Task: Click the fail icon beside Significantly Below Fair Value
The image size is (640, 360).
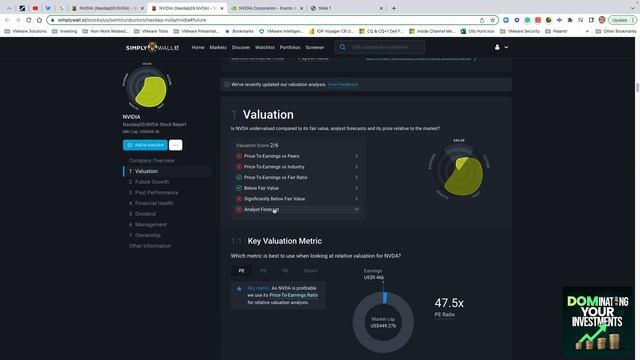Action: tap(239, 198)
